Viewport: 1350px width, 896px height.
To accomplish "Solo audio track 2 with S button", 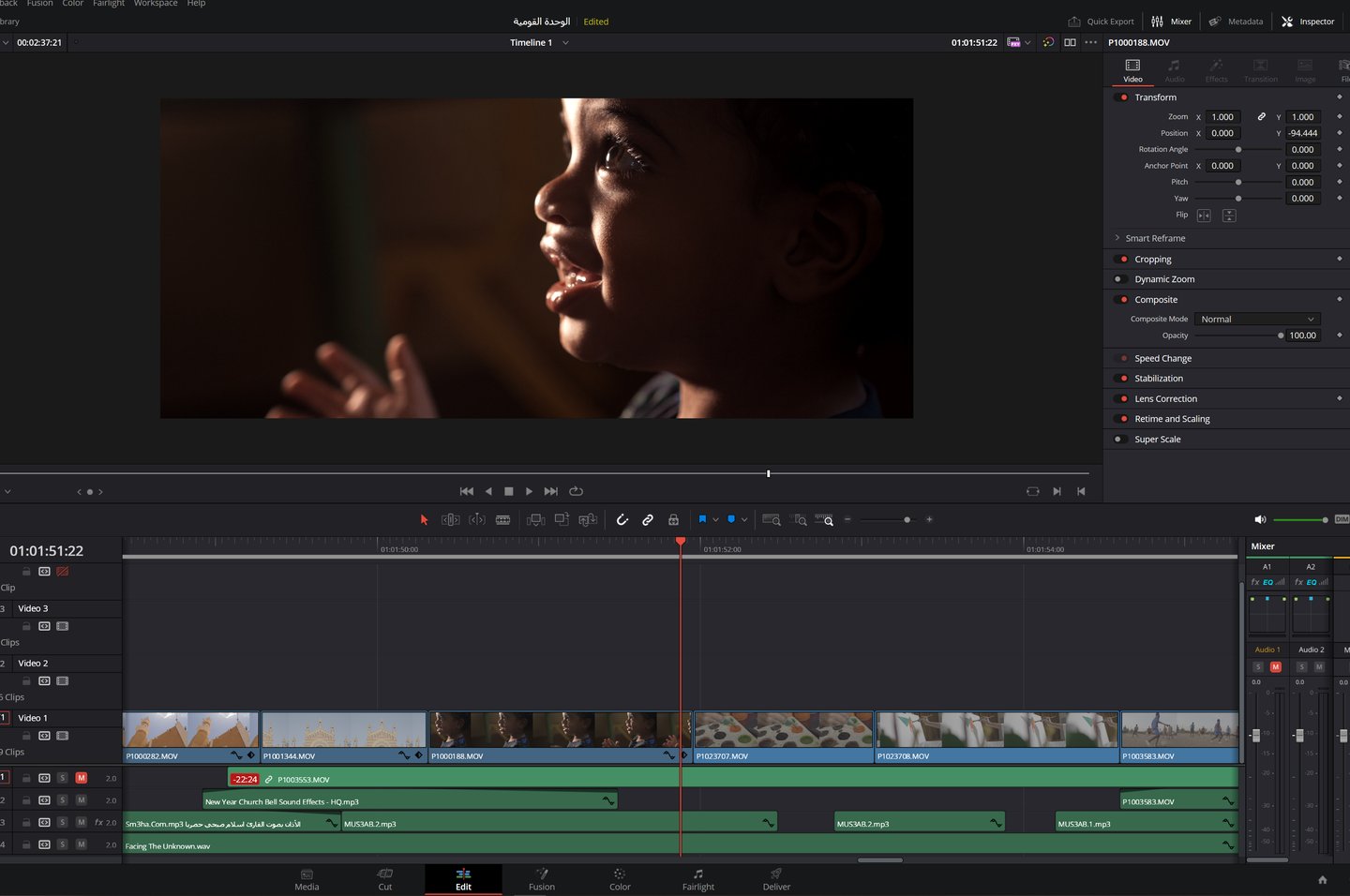I will [62, 800].
